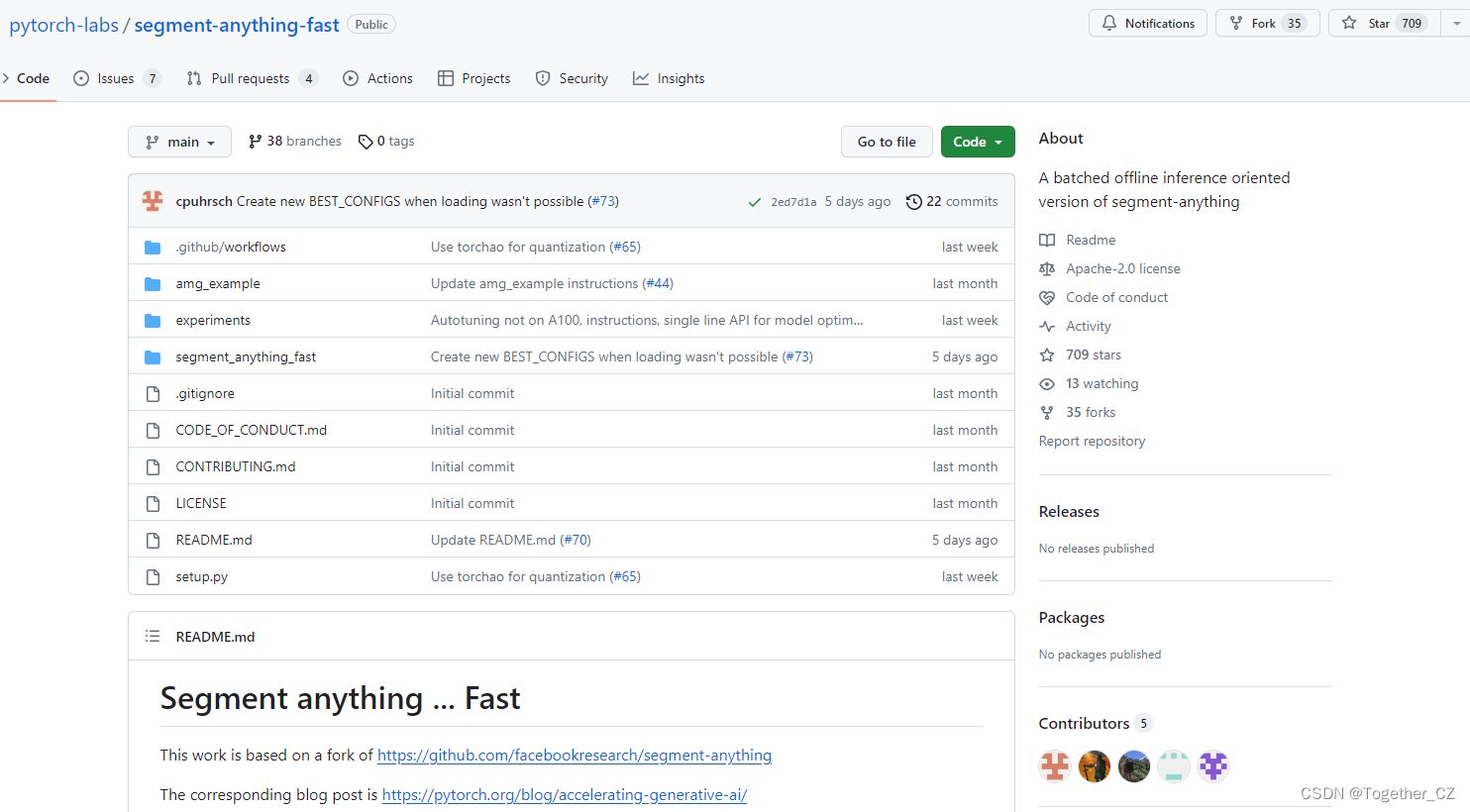The height and width of the screenshot is (812, 1470).
Task: Click the Readme book icon in About
Action: point(1047,240)
